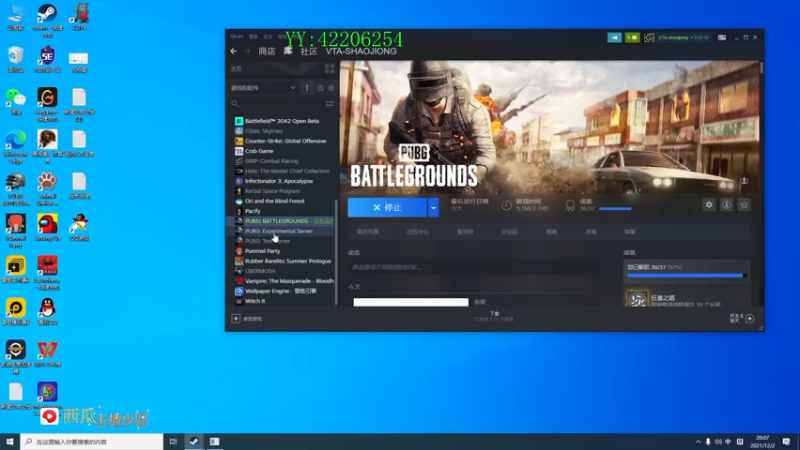Open the 商店 store tab
This screenshot has width=800, height=450.
click(267, 51)
